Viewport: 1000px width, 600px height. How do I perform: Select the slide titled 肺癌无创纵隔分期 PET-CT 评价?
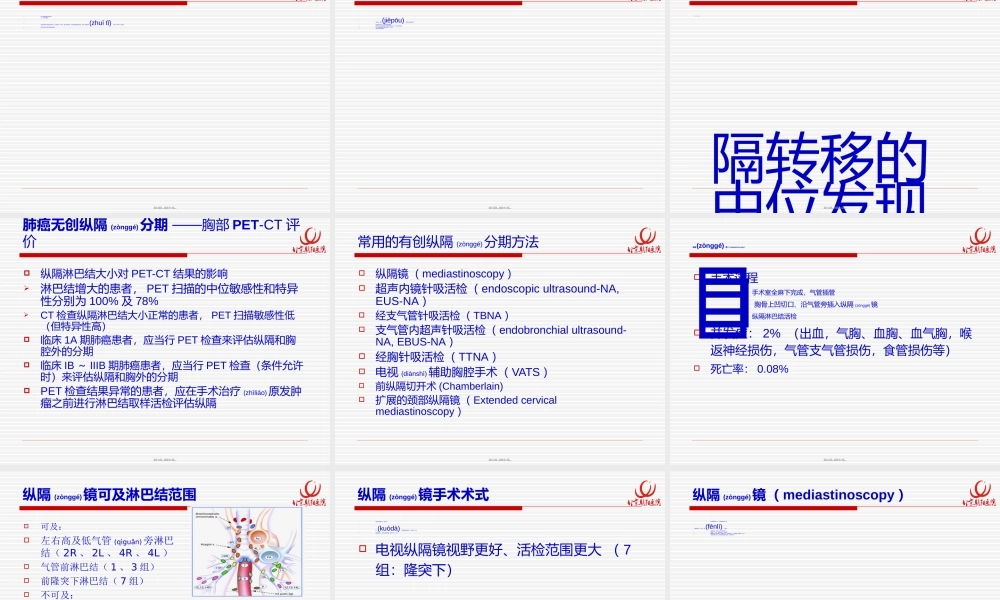[x=165, y=341]
